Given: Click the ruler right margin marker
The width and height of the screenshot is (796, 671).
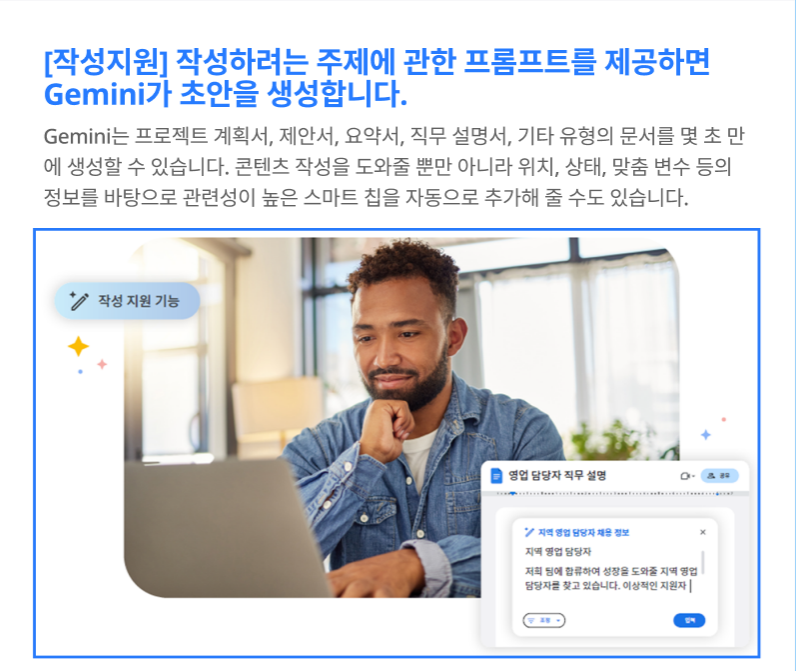Looking at the screenshot, I should tap(717, 493).
